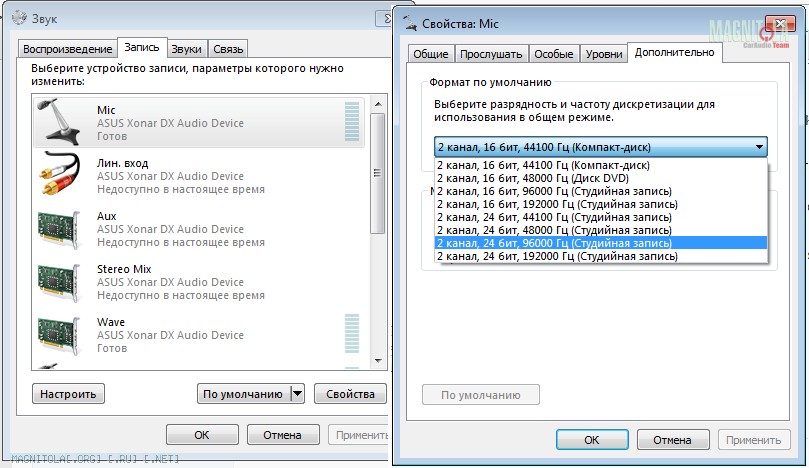Image resolution: width=809 pixels, height=468 pixels.
Task: Select the Wave device card icon
Action: [x=59, y=335]
